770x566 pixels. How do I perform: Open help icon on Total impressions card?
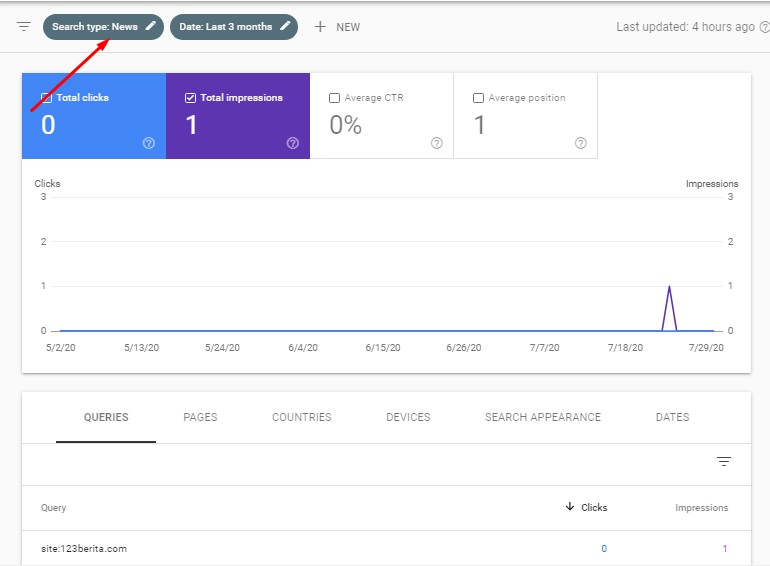pyautogui.click(x=293, y=143)
